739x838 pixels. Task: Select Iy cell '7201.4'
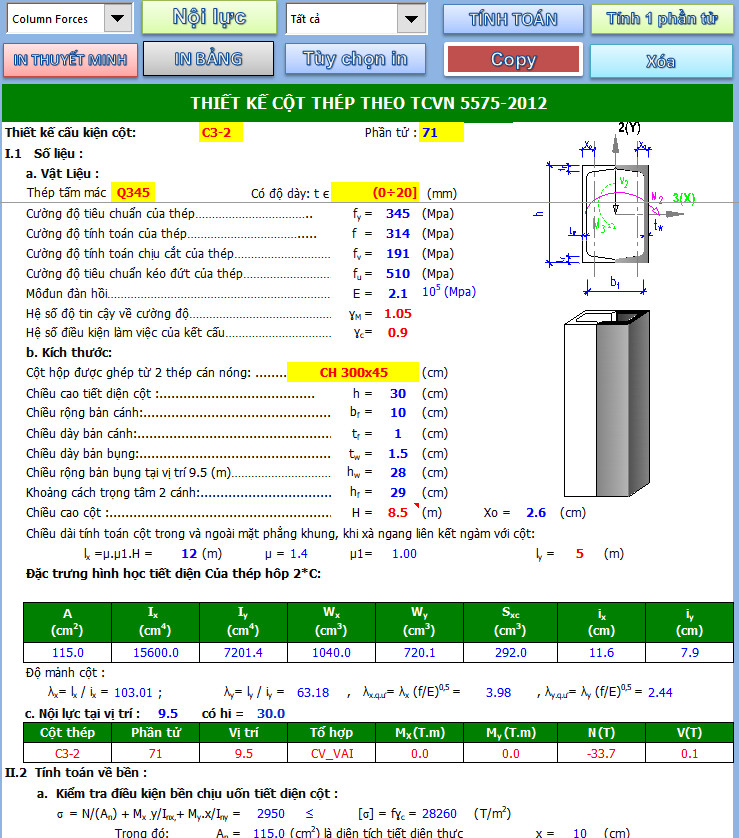(243, 653)
